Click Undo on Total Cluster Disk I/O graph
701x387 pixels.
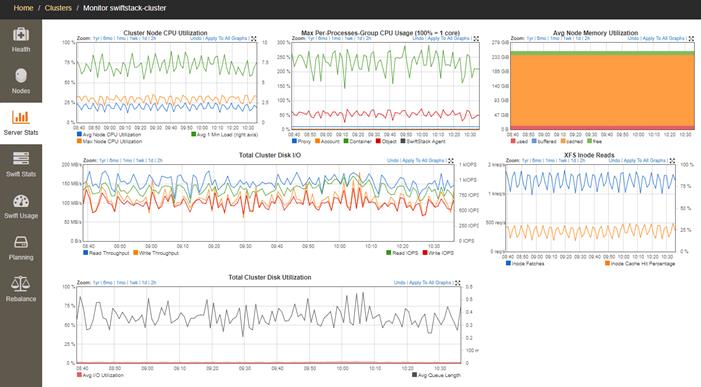point(393,160)
